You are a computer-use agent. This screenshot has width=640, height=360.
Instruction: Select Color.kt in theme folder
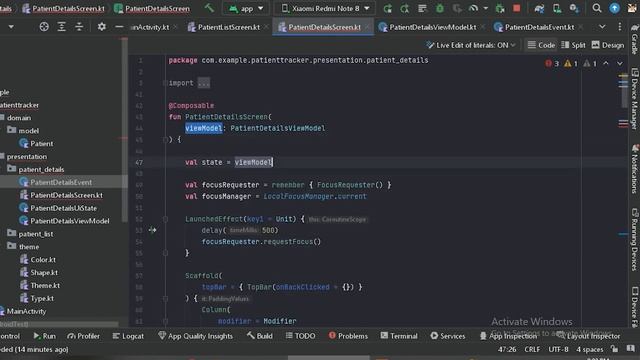(x=38, y=260)
